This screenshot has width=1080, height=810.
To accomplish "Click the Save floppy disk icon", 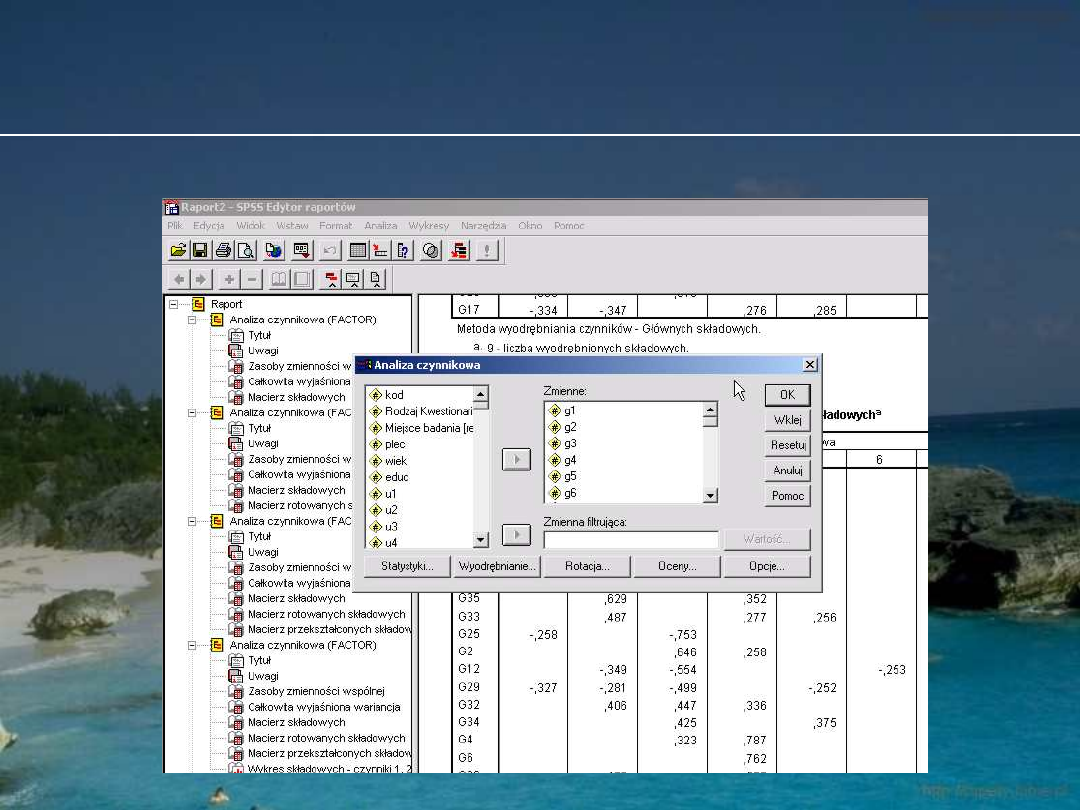I will click(x=200, y=251).
